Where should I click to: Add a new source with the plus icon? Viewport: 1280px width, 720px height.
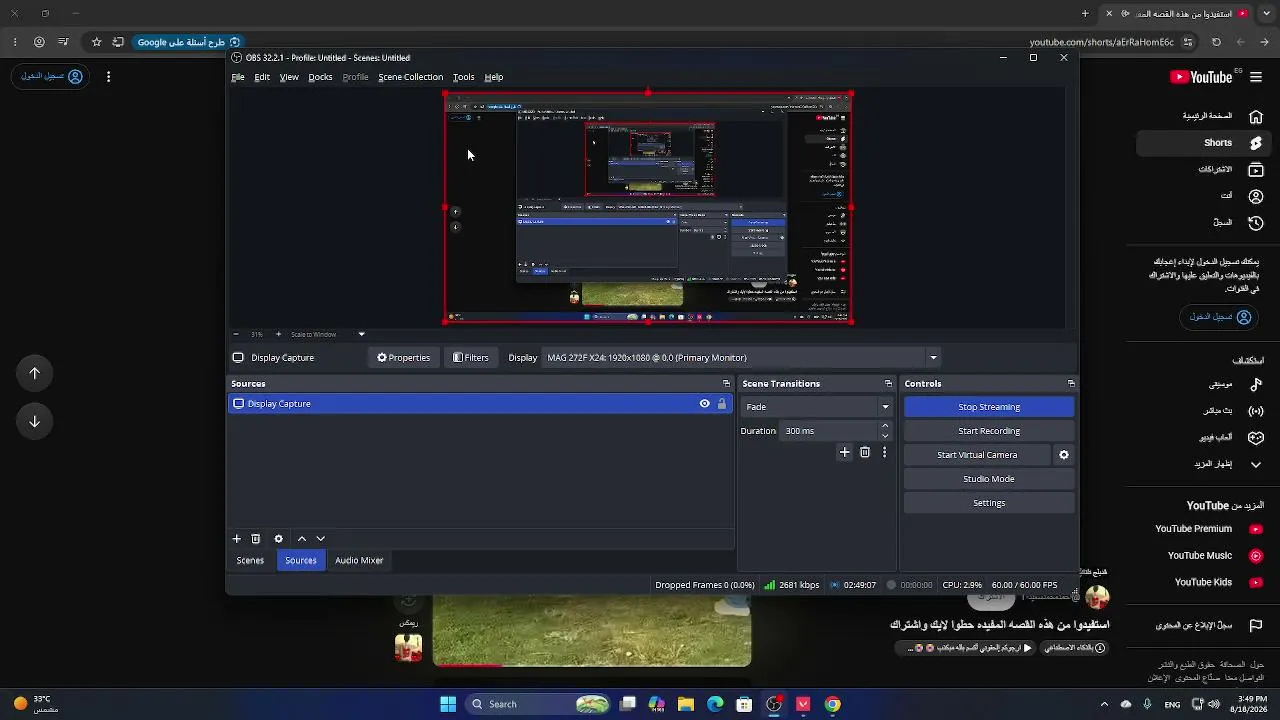(237, 539)
